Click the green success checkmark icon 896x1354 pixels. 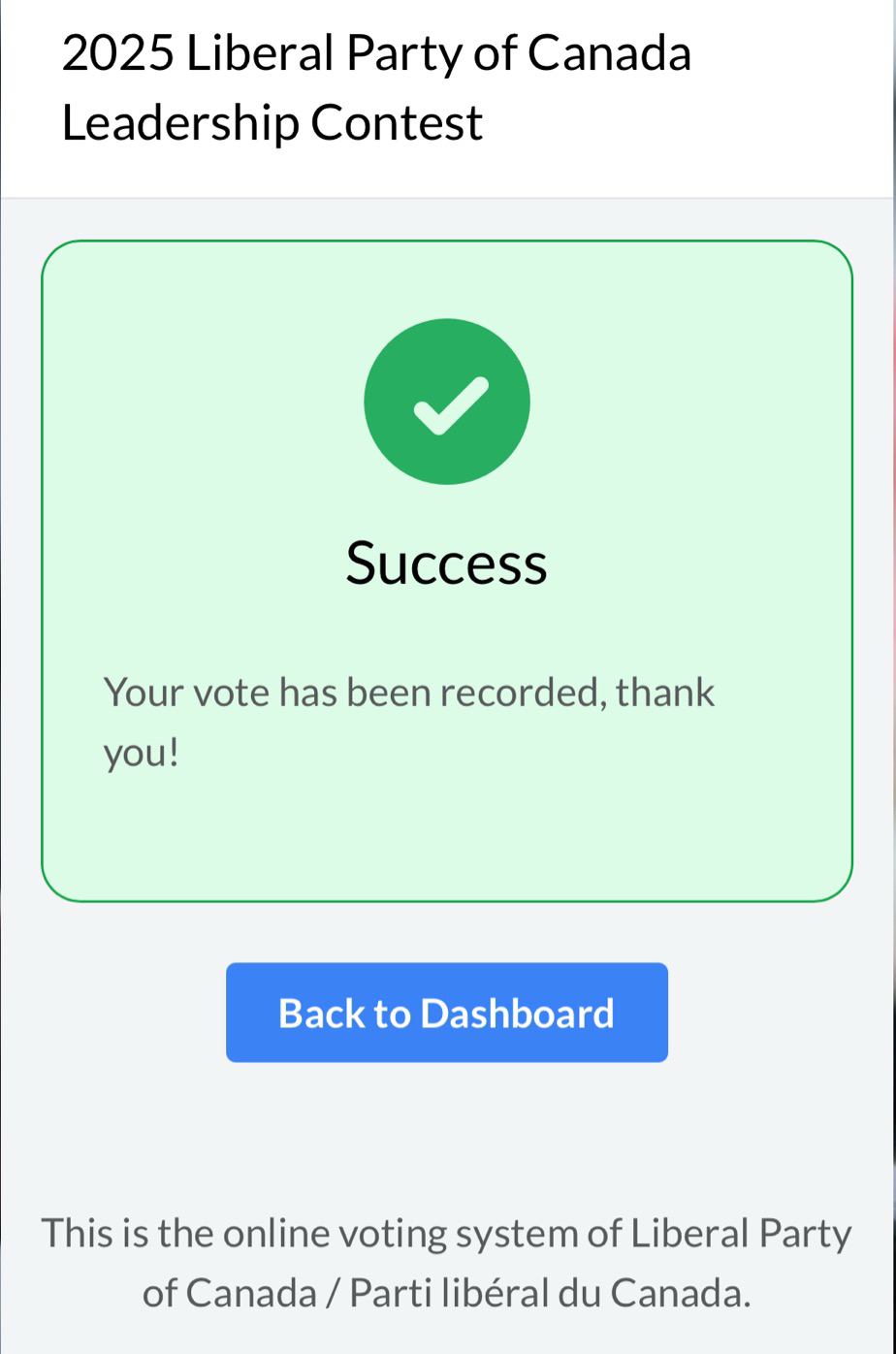click(x=447, y=402)
